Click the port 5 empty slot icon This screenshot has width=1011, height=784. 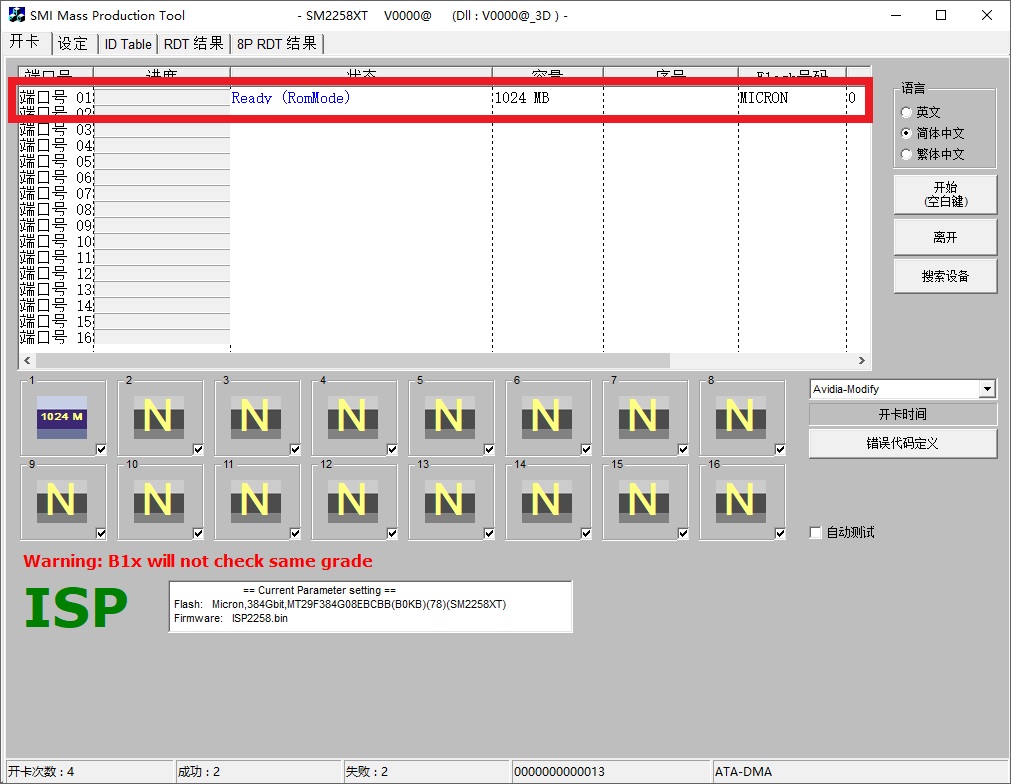pyautogui.click(x=449, y=416)
